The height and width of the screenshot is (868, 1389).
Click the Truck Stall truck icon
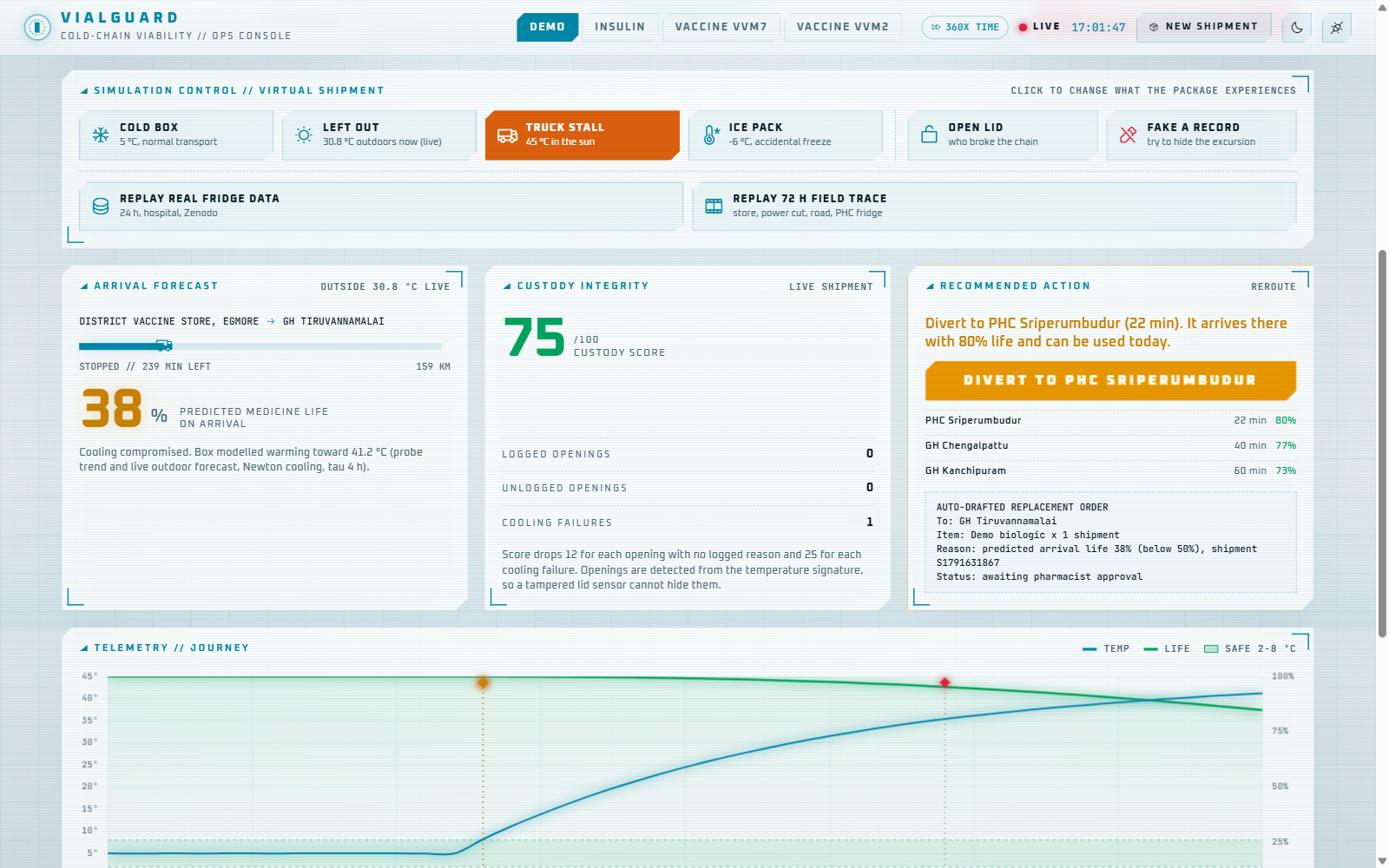[507, 135]
